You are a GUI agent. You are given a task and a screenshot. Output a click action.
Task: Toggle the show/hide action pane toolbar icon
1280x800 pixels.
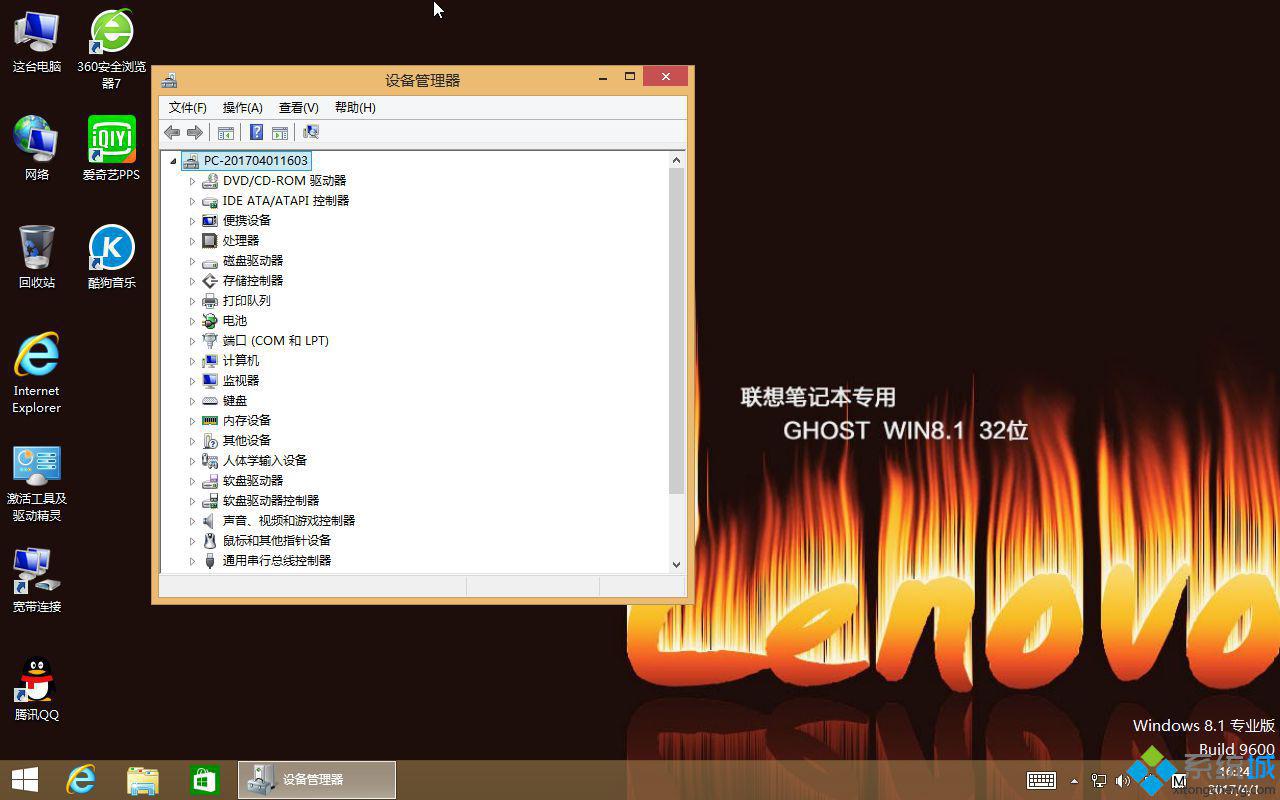pyautogui.click(x=280, y=132)
